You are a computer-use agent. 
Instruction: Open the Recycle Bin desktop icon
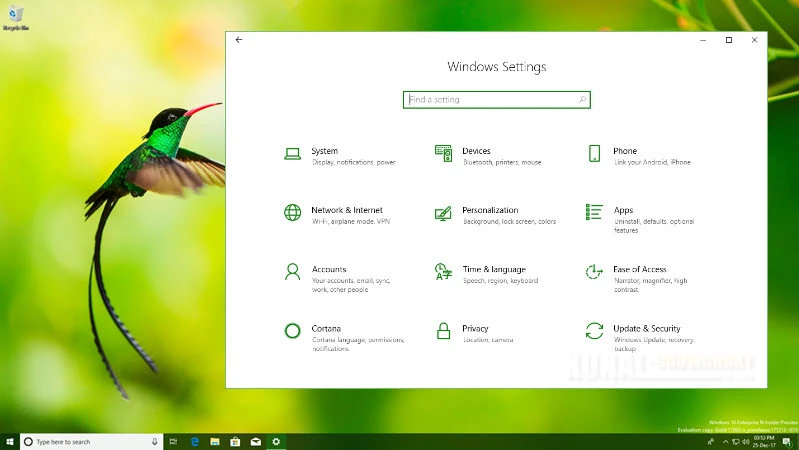15,18
